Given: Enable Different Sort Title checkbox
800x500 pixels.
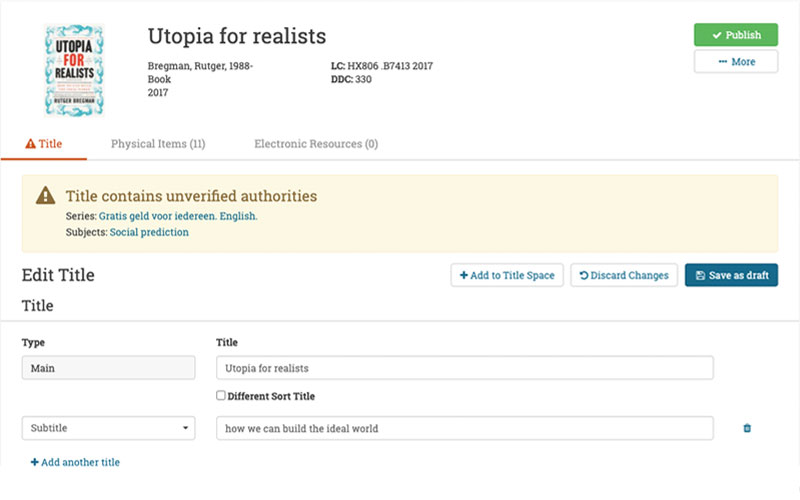Looking at the screenshot, I should pyautogui.click(x=221, y=395).
